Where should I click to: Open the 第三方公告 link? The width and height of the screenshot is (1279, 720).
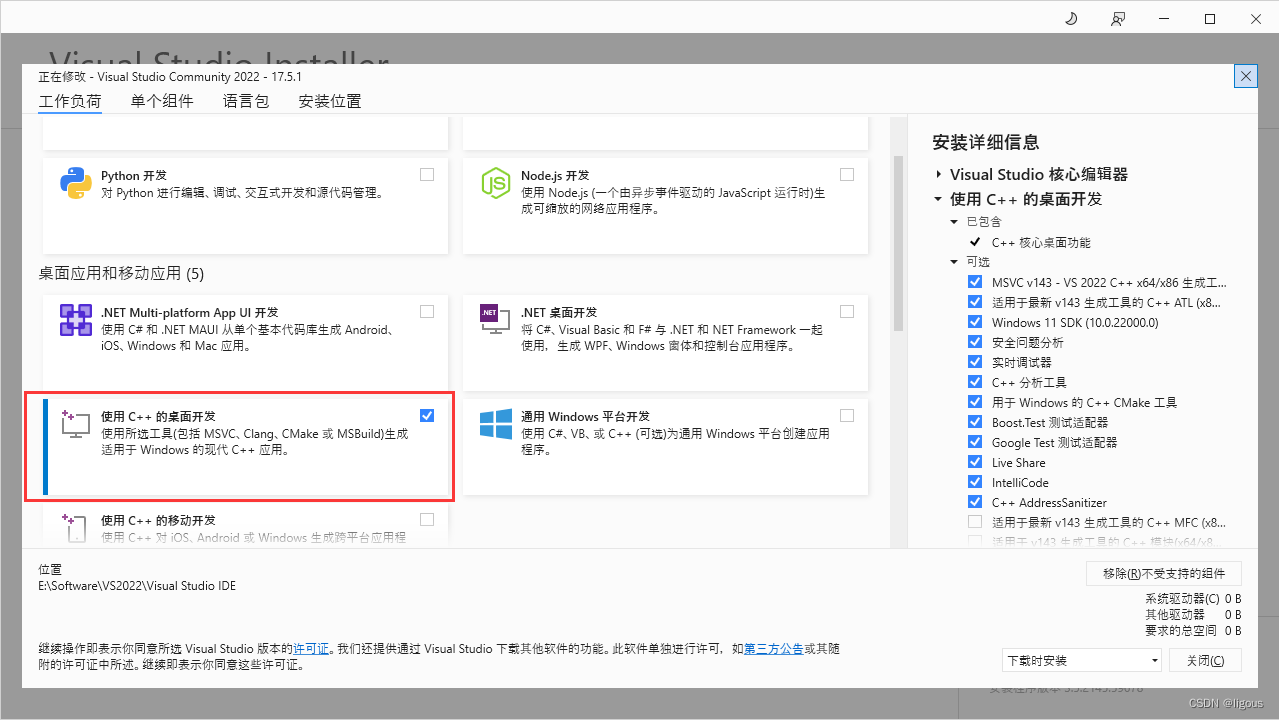coord(773,649)
